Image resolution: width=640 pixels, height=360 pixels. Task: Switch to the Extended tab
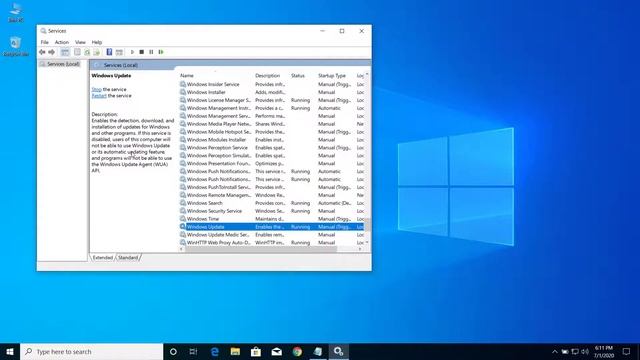pos(102,258)
